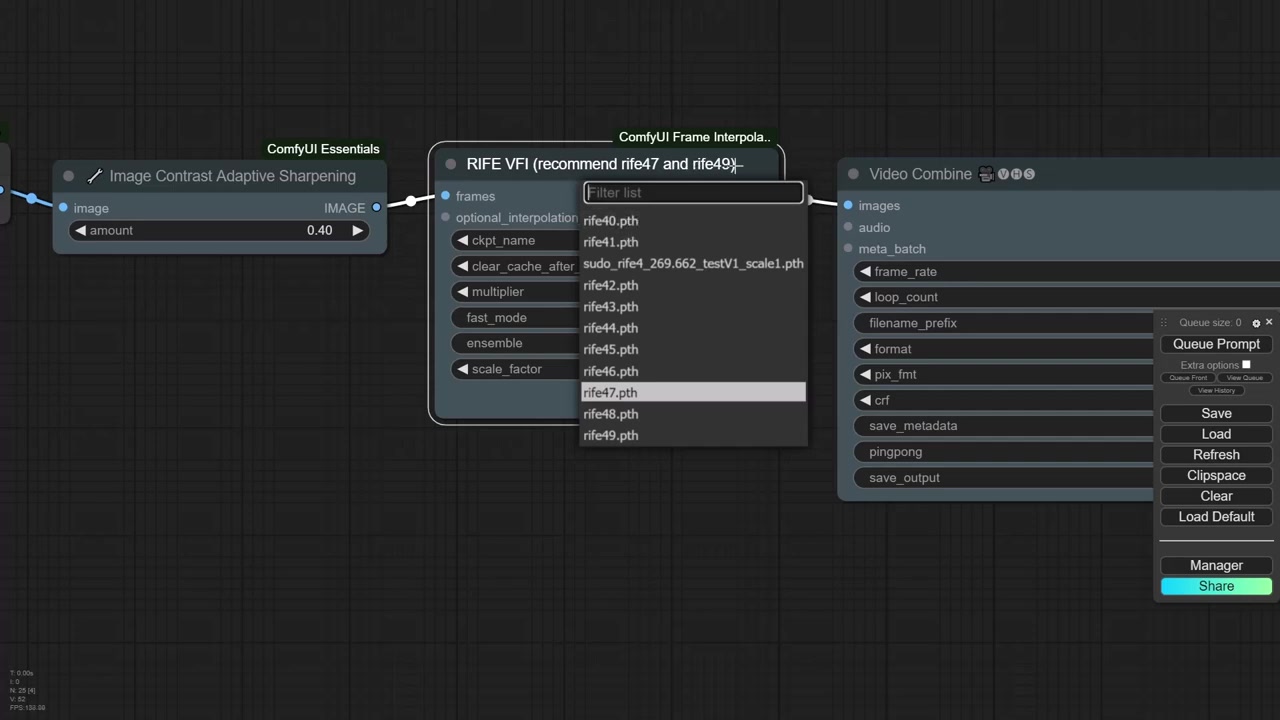The height and width of the screenshot is (720, 1280).
Task: Click the IMAGE output socket
Action: pos(376,208)
